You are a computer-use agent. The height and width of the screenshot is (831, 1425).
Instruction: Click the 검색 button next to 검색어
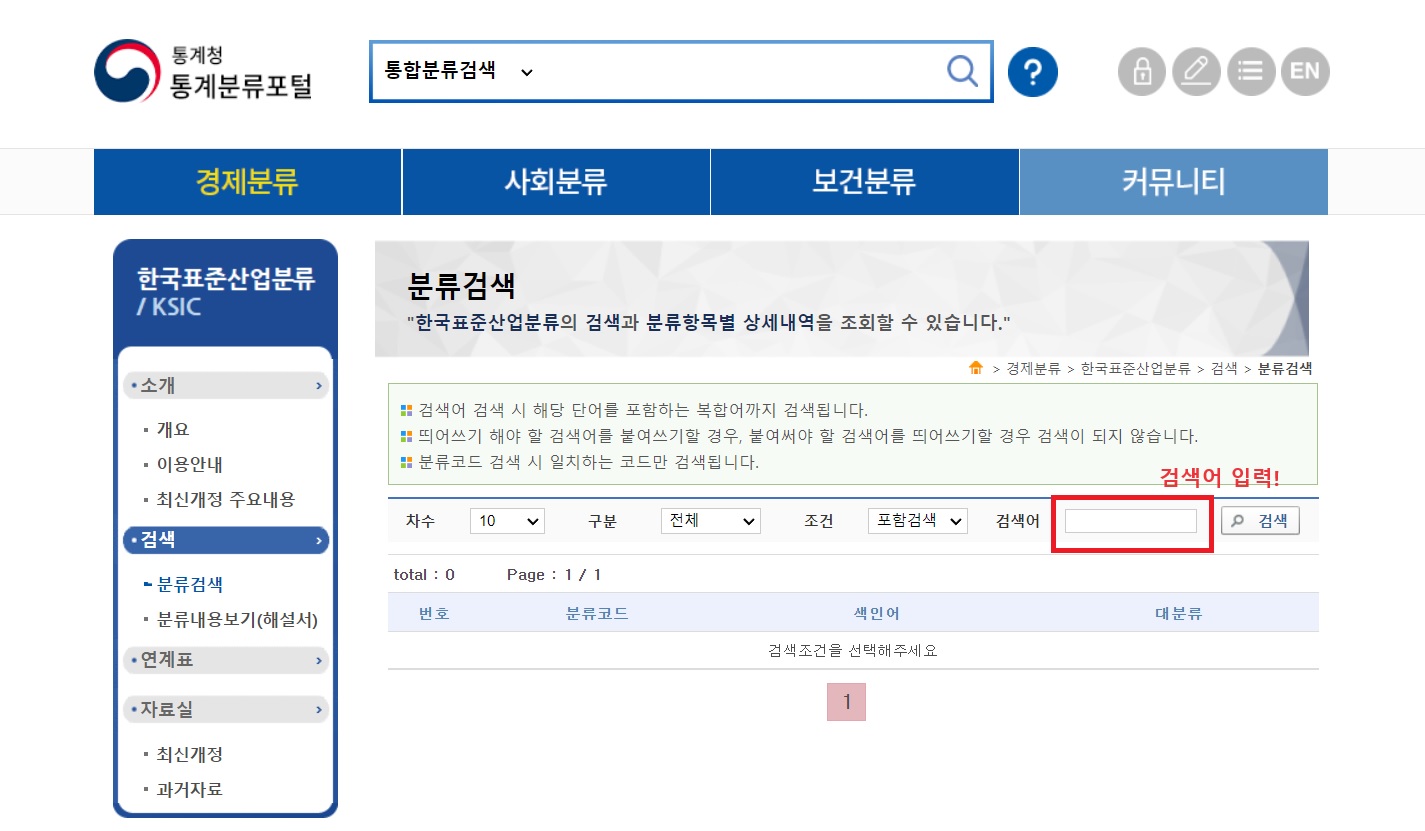tap(1260, 521)
